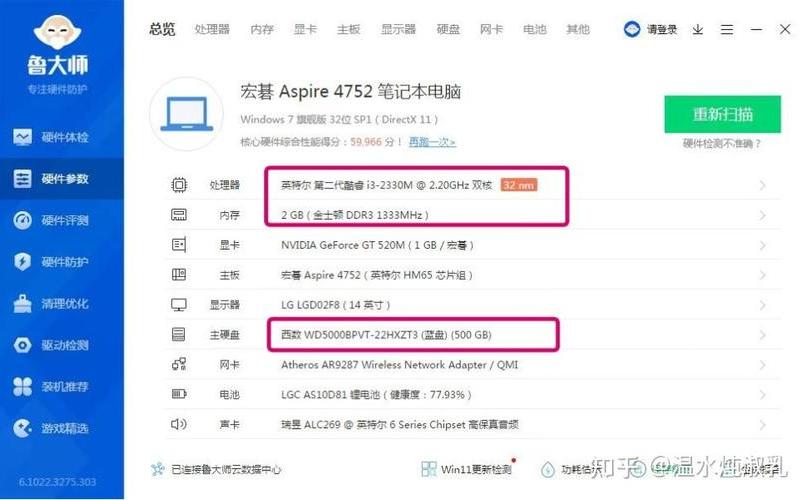
Task: Click the 32 nm orange badge
Action: coord(519,185)
